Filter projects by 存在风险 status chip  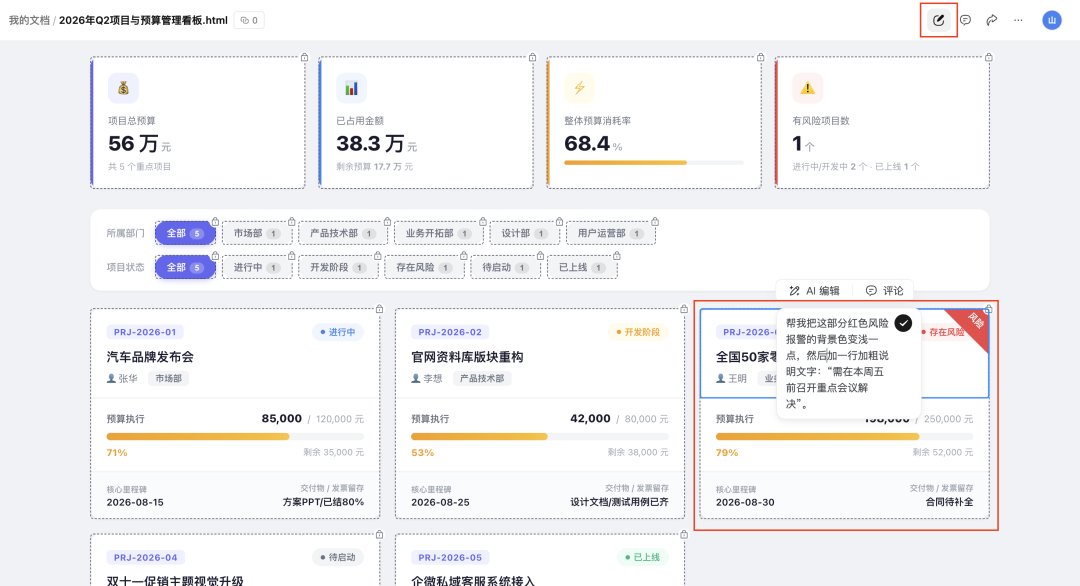424,267
